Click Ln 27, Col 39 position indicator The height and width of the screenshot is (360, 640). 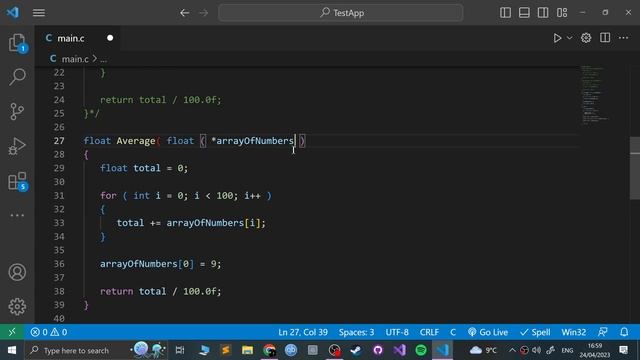click(303, 332)
